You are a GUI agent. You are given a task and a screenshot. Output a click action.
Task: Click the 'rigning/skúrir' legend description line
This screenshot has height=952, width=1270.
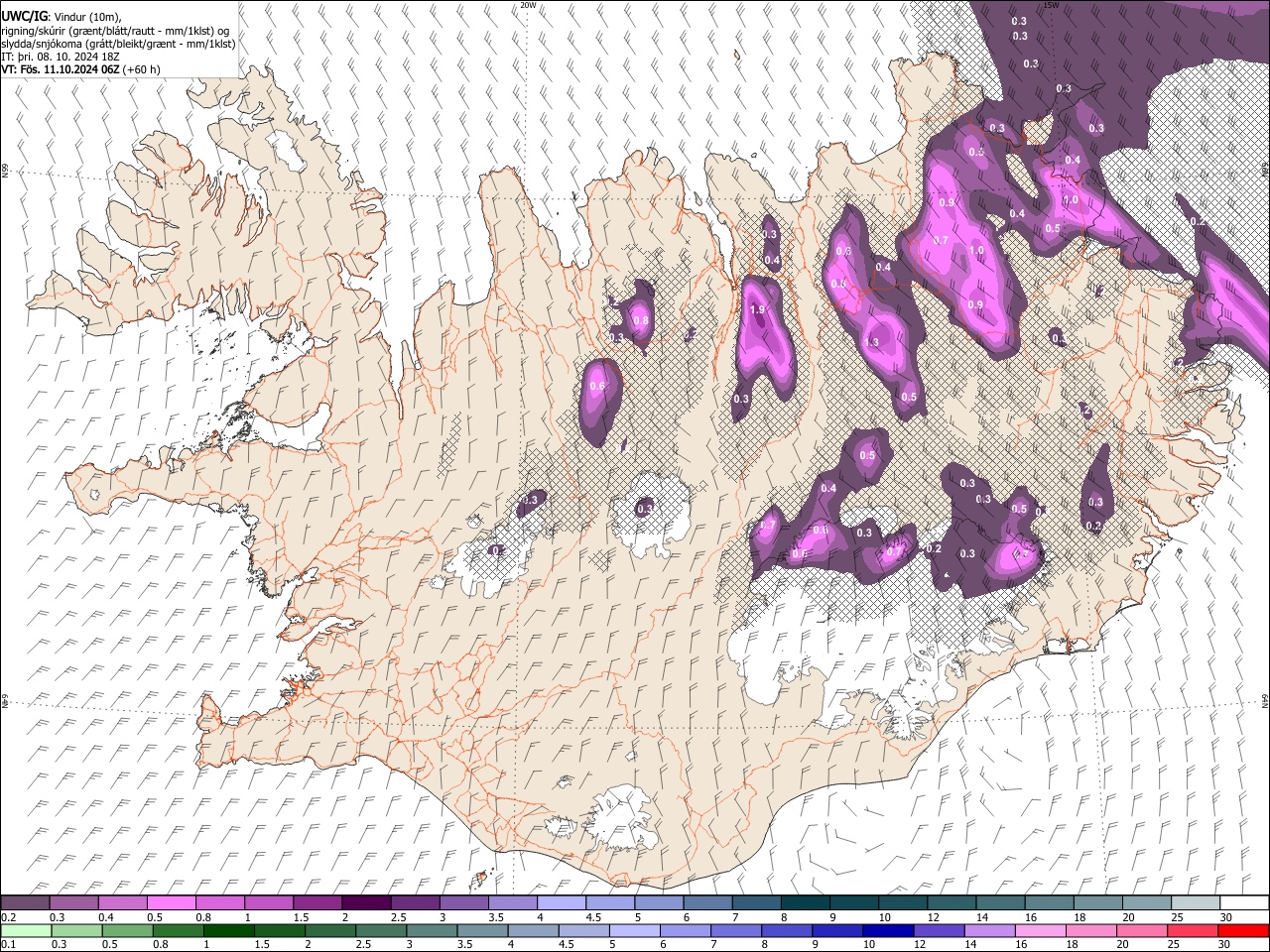point(115,30)
